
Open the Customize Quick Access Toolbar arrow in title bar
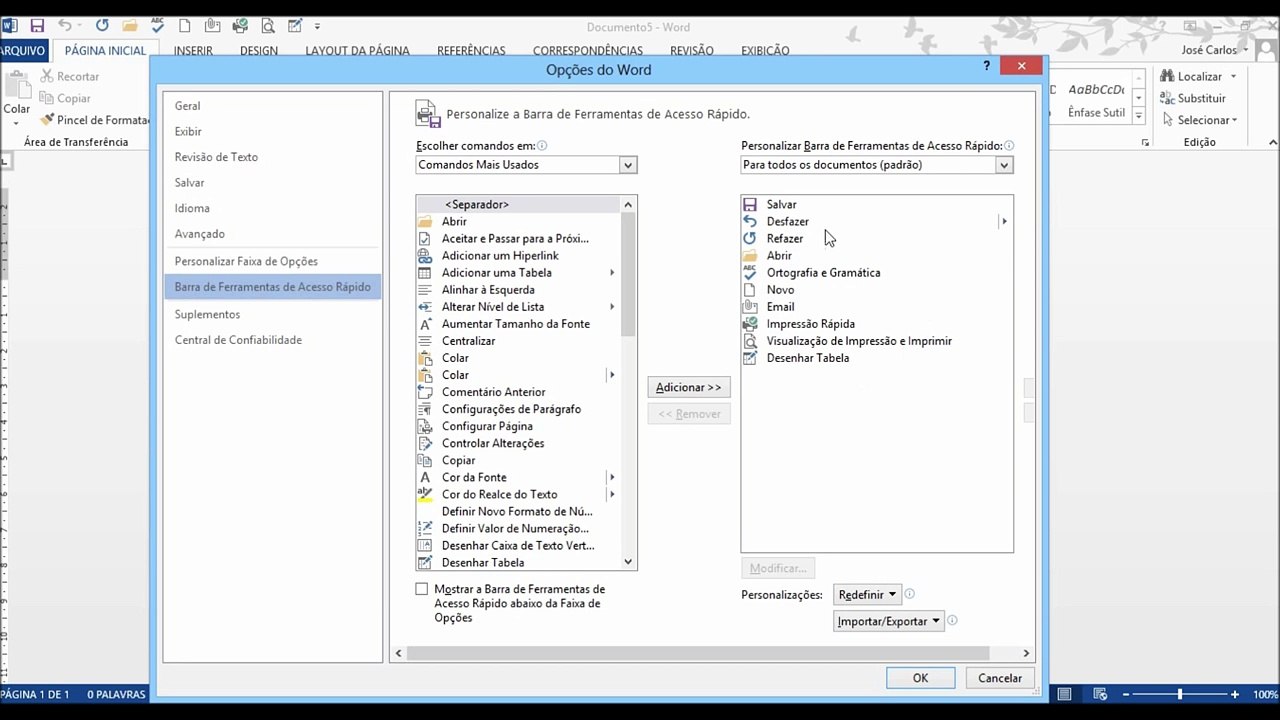pyautogui.click(x=318, y=27)
